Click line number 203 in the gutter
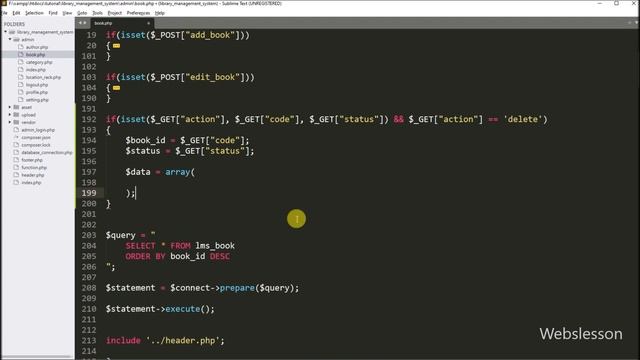The image size is (640, 360). (x=89, y=235)
